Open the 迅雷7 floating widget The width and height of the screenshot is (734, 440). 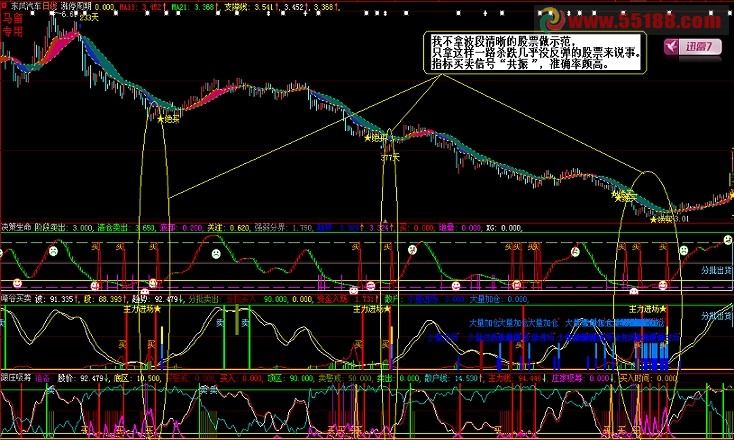click(x=693, y=47)
